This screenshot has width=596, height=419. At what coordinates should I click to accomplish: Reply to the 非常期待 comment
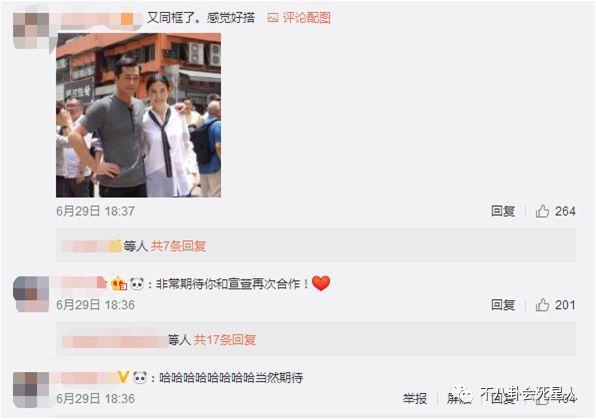click(503, 305)
